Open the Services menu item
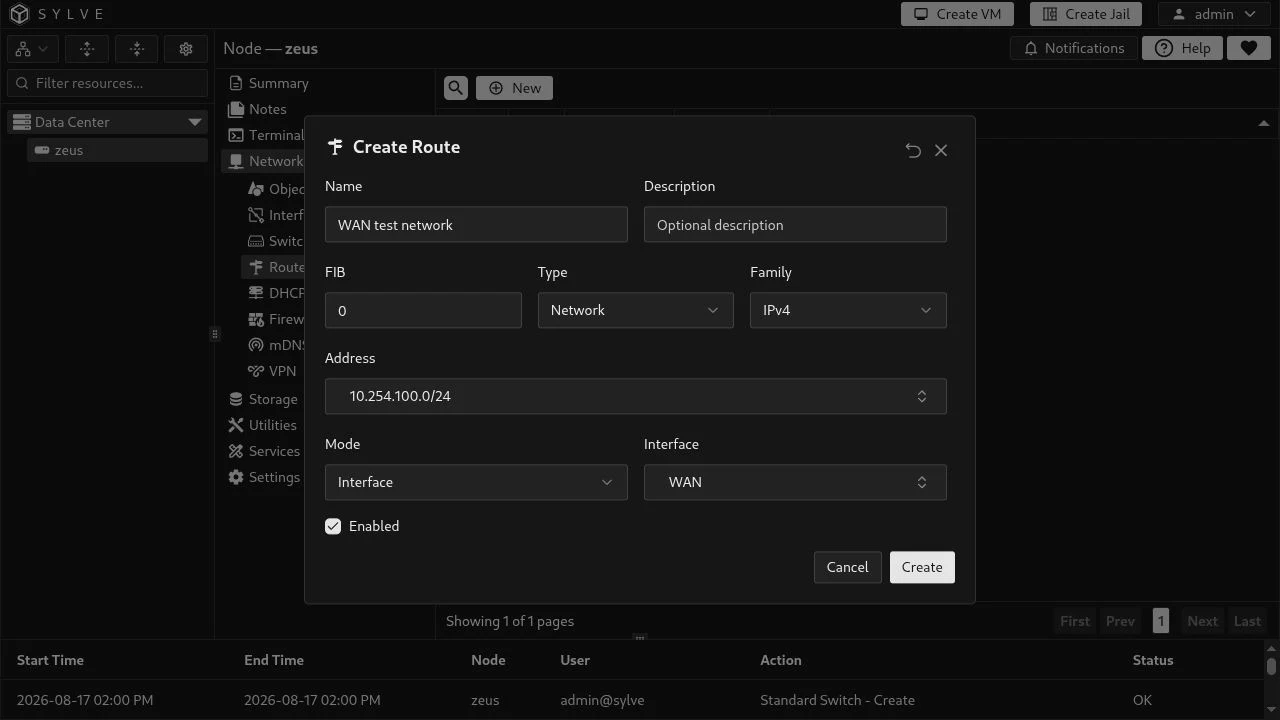The height and width of the screenshot is (720, 1280). pyautogui.click(x=264, y=451)
